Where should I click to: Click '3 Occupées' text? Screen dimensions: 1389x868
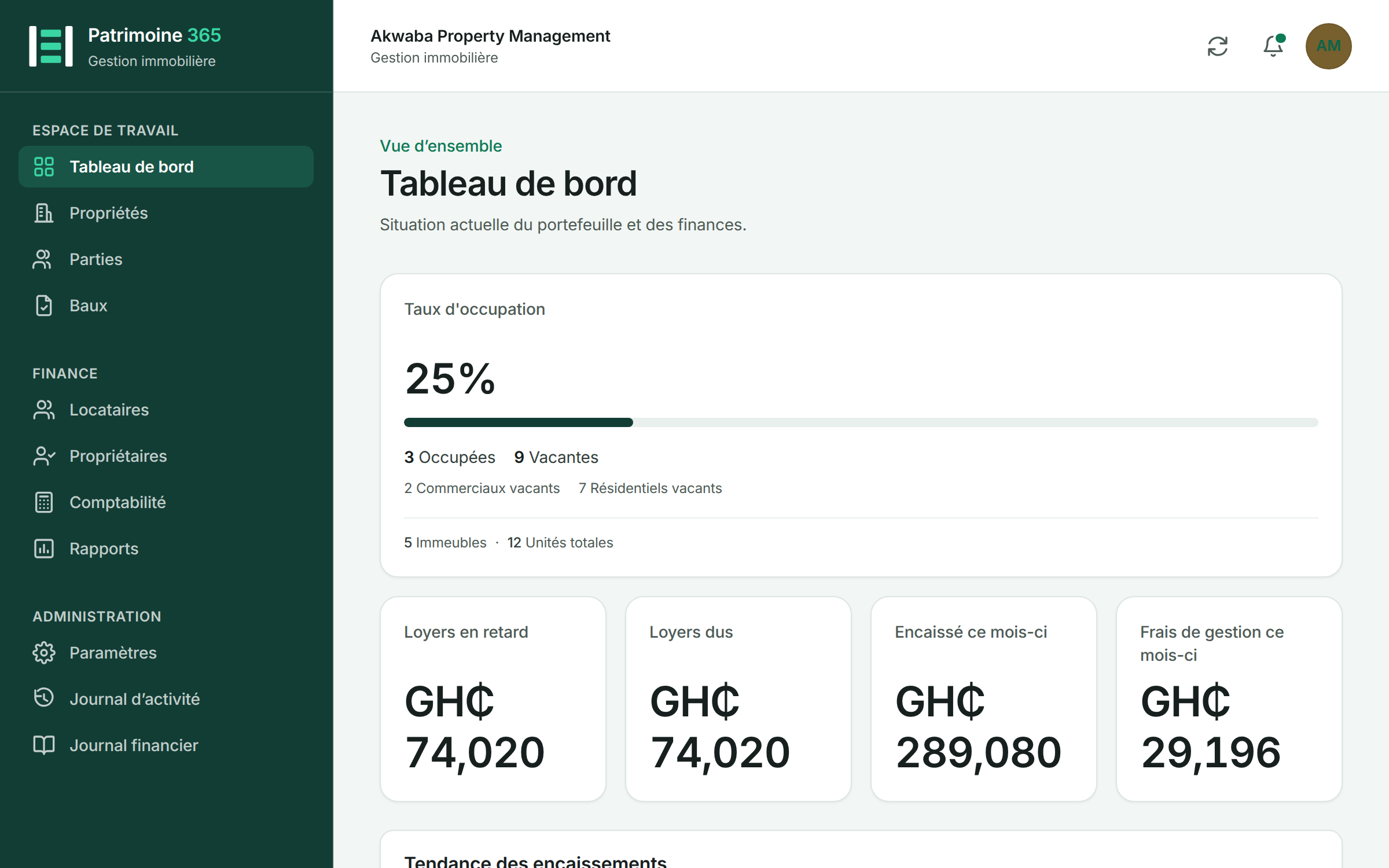450,457
